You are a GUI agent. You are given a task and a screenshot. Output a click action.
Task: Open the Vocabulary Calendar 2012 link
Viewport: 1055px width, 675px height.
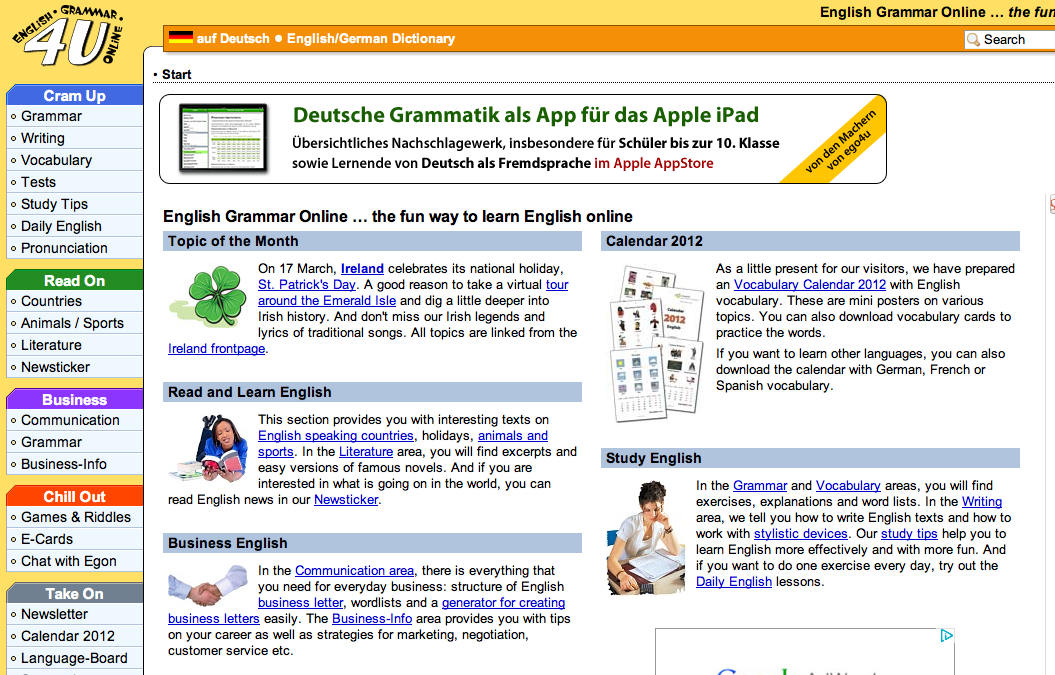point(810,285)
